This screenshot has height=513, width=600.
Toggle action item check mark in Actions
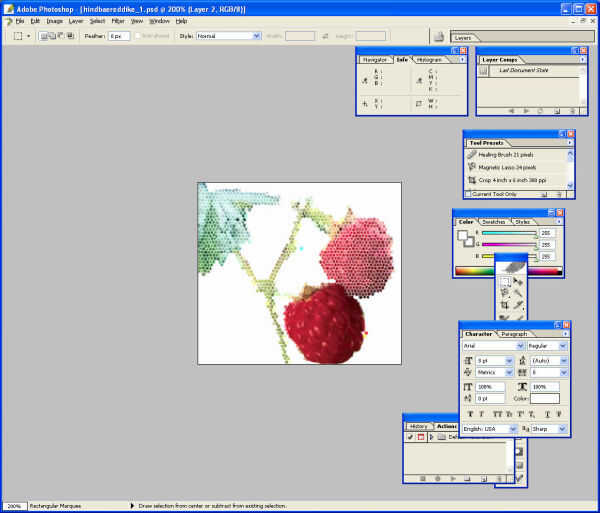(410, 437)
